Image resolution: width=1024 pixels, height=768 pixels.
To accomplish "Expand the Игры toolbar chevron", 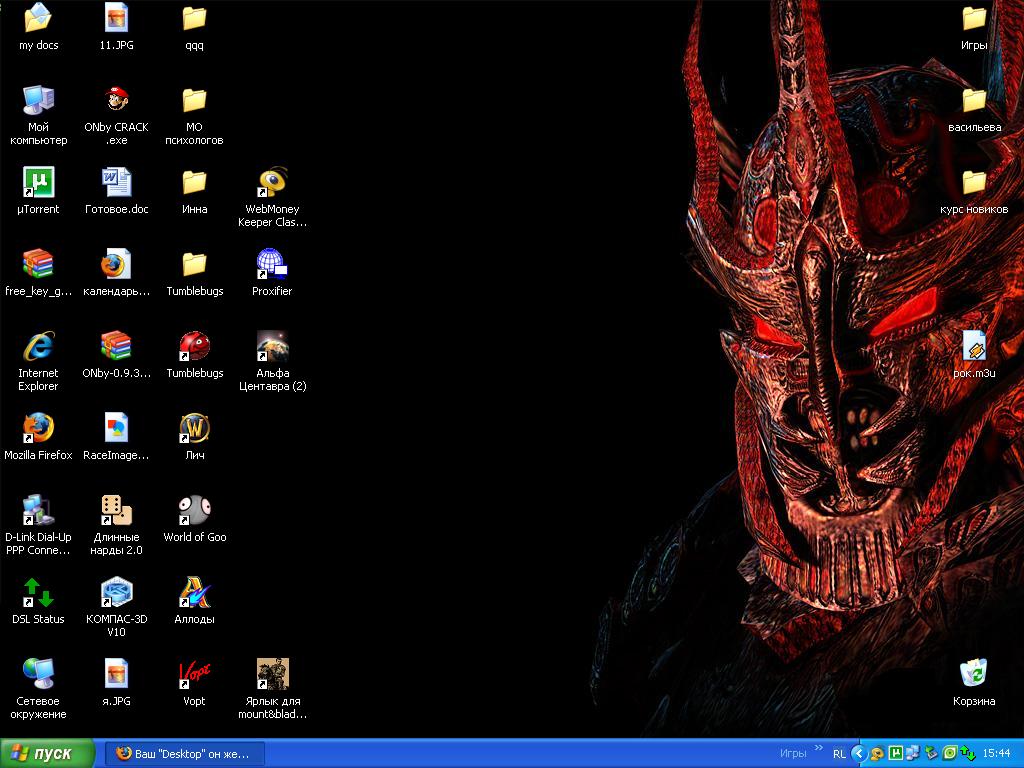I will [818, 748].
